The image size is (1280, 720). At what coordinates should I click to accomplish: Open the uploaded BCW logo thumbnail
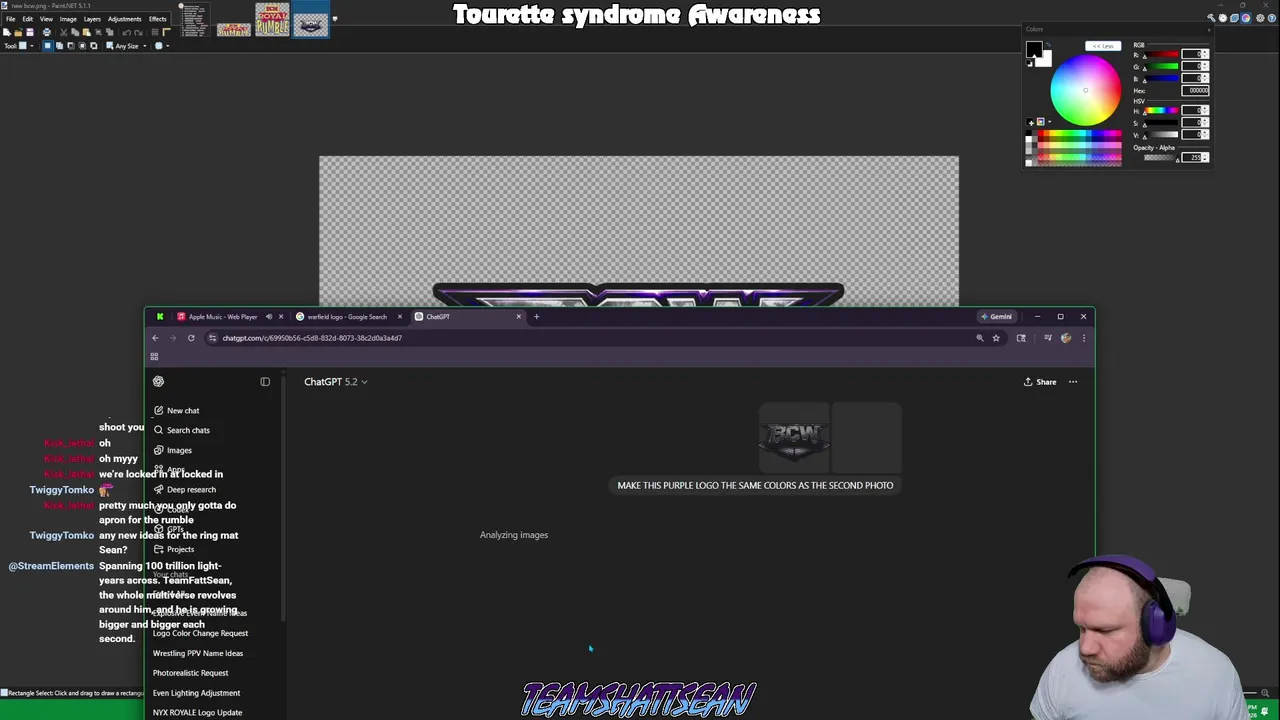tap(794, 438)
